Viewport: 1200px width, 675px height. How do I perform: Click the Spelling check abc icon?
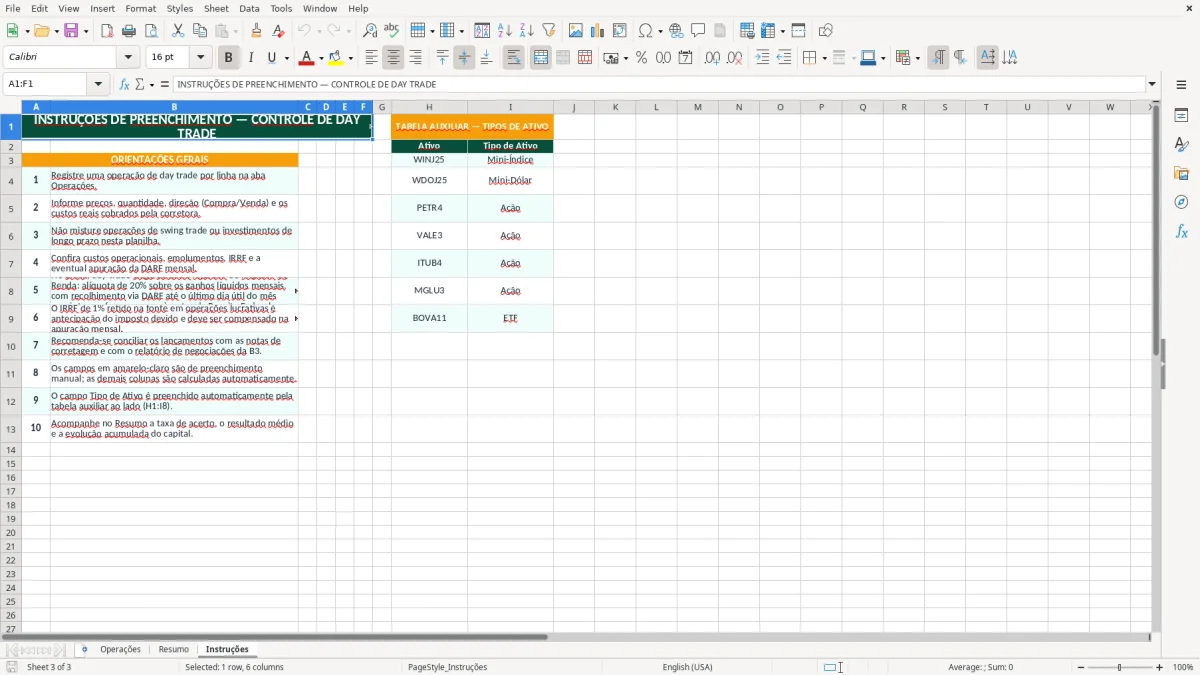[392, 31]
